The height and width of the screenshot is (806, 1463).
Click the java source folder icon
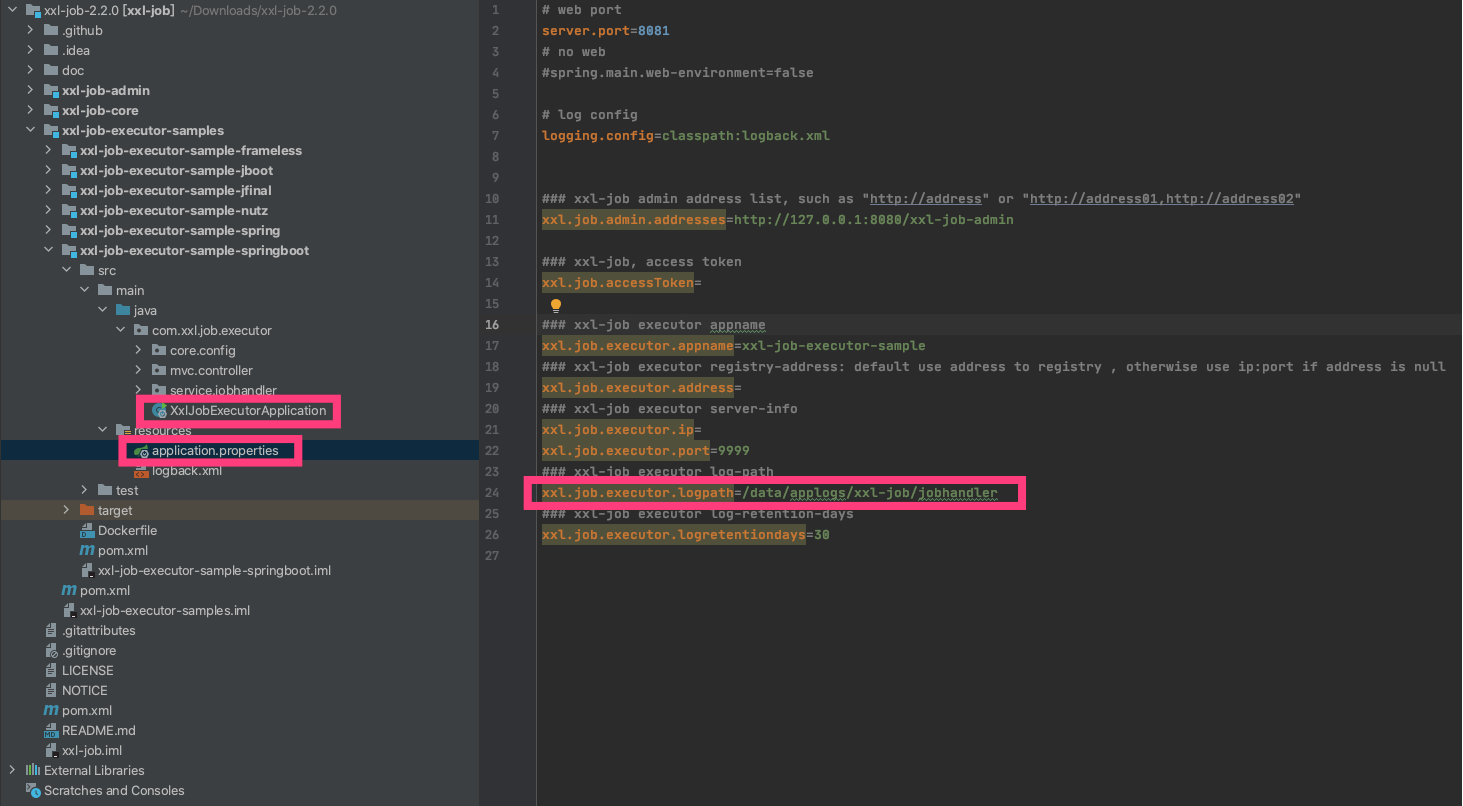coord(123,311)
